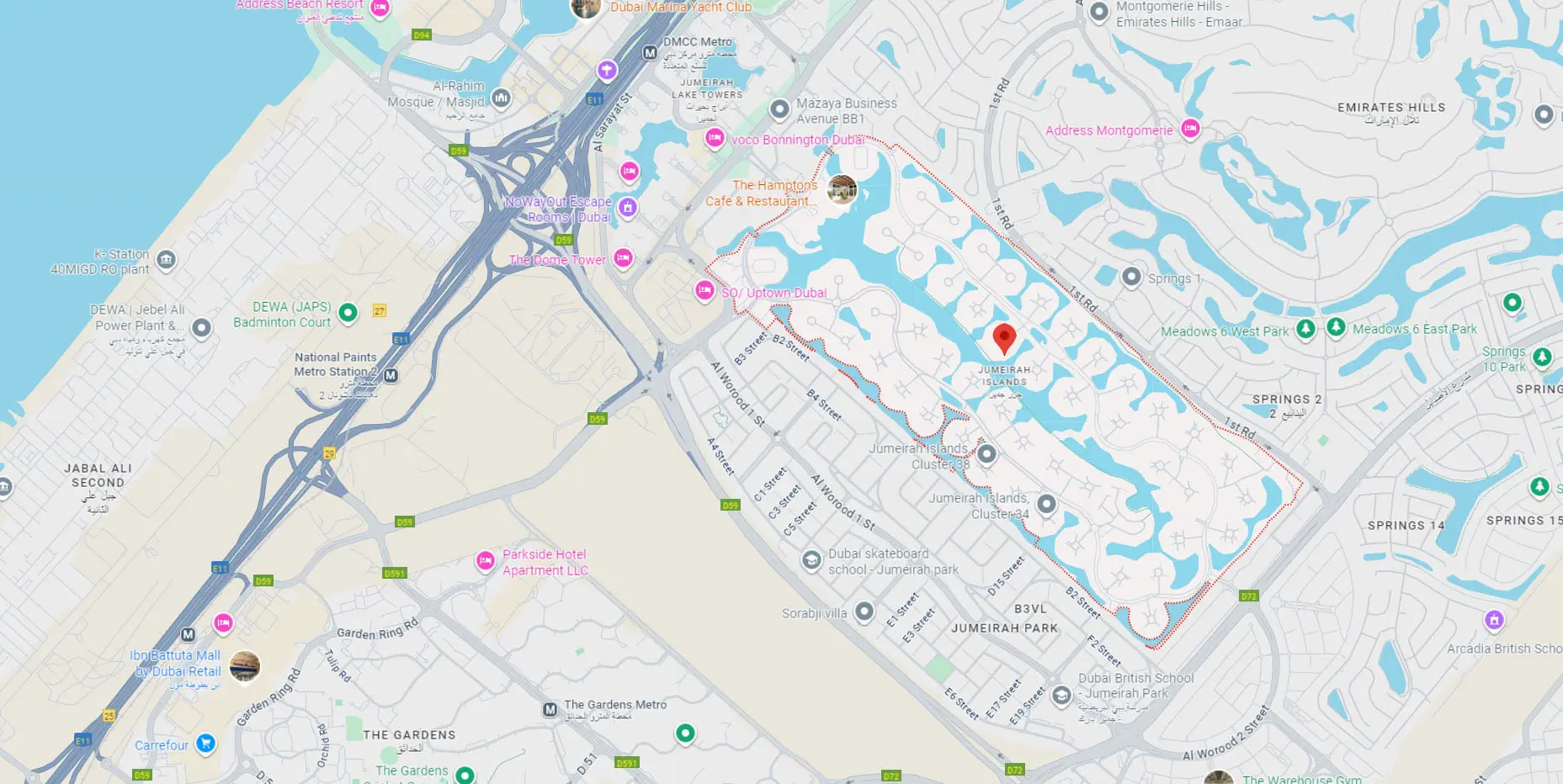The height and width of the screenshot is (784, 1563).
Task: Click The Gardens Metro station icon
Action: 550,710
